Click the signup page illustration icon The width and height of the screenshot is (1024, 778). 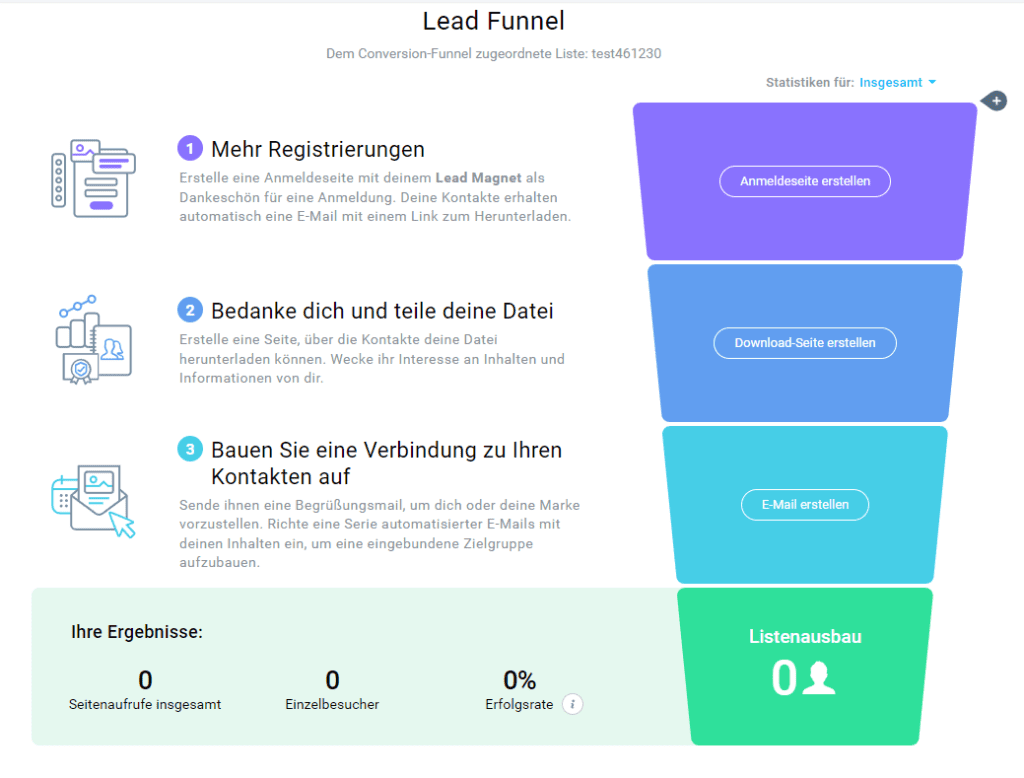click(93, 178)
